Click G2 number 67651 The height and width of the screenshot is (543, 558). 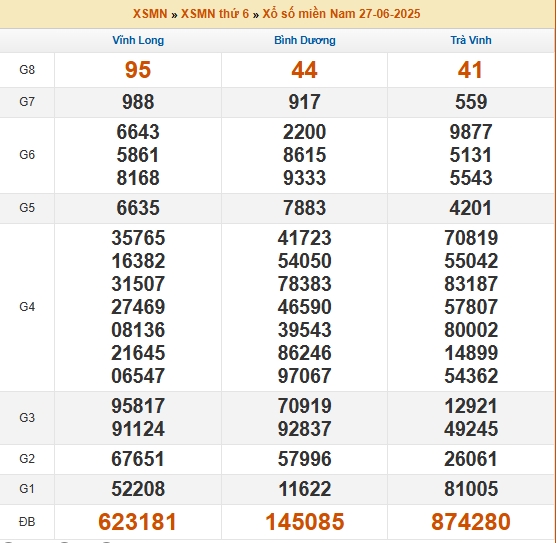point(138,459)
